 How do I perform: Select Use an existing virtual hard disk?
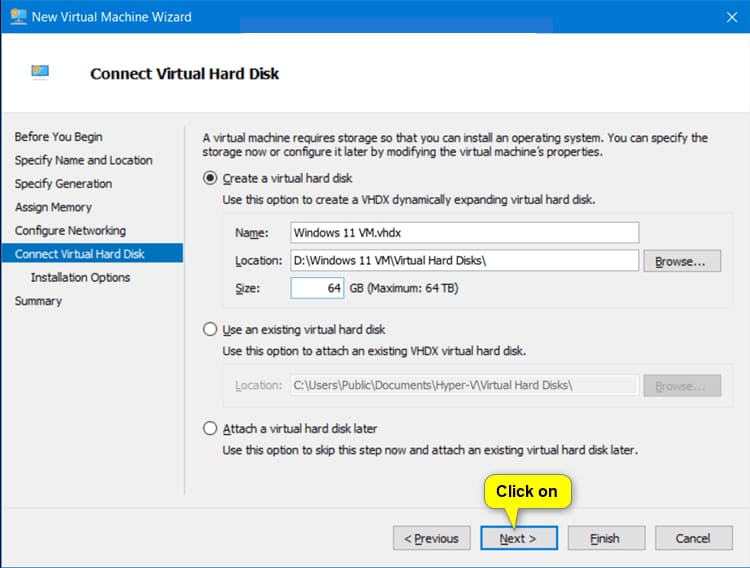pyautogui.click(x=210, y=329)
